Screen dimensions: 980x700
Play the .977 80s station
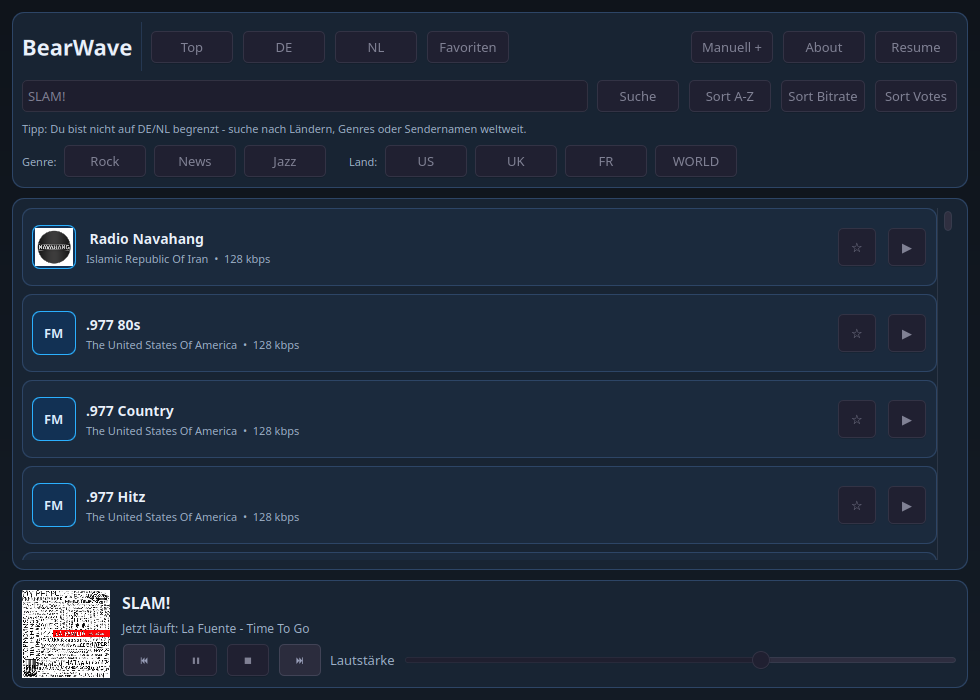coord(906,334)
